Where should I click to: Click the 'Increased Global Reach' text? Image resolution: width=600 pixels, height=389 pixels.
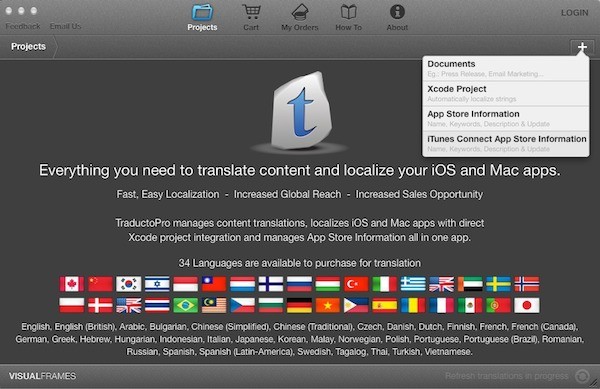pyautogui.click(x=287, y=194)
